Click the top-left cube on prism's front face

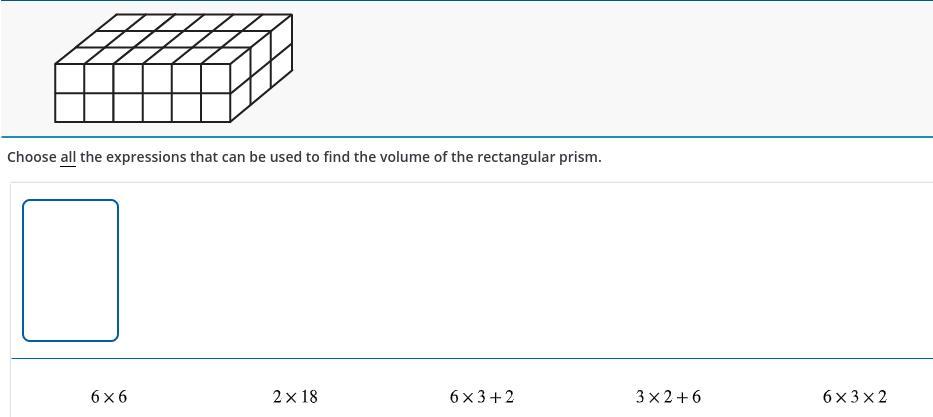(x=69, y=78)
